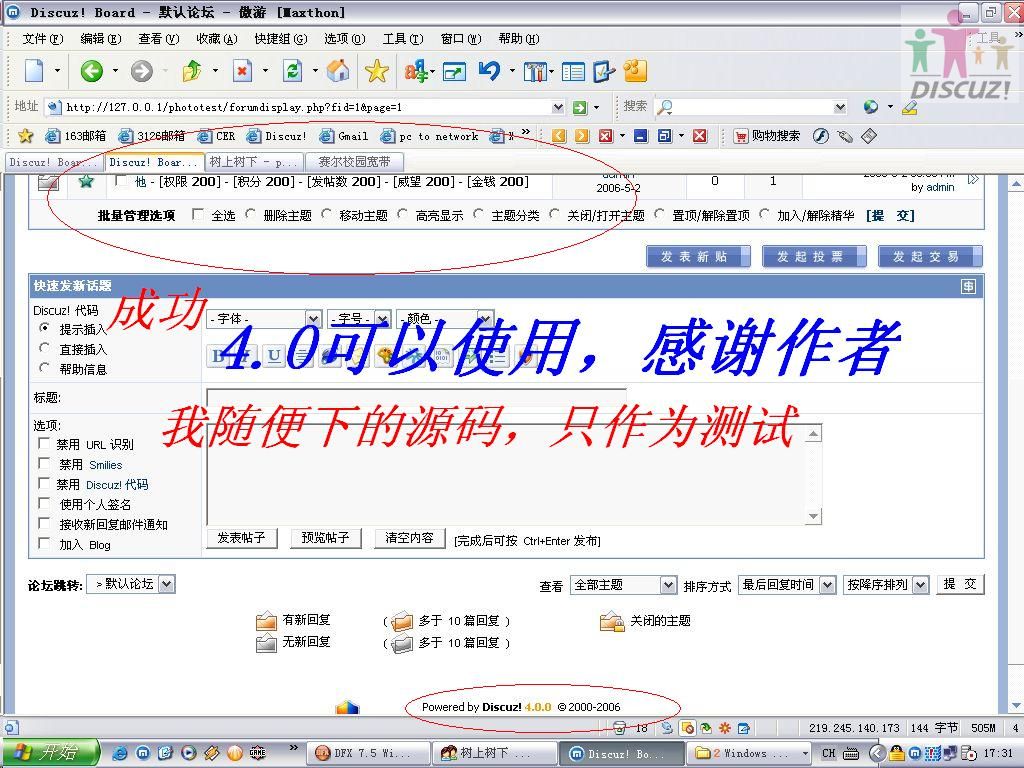Image resolution: width=1024 pixels, height=768 pixels.
Task: Select the 移动主题 radio option
Action: (326, 214)
